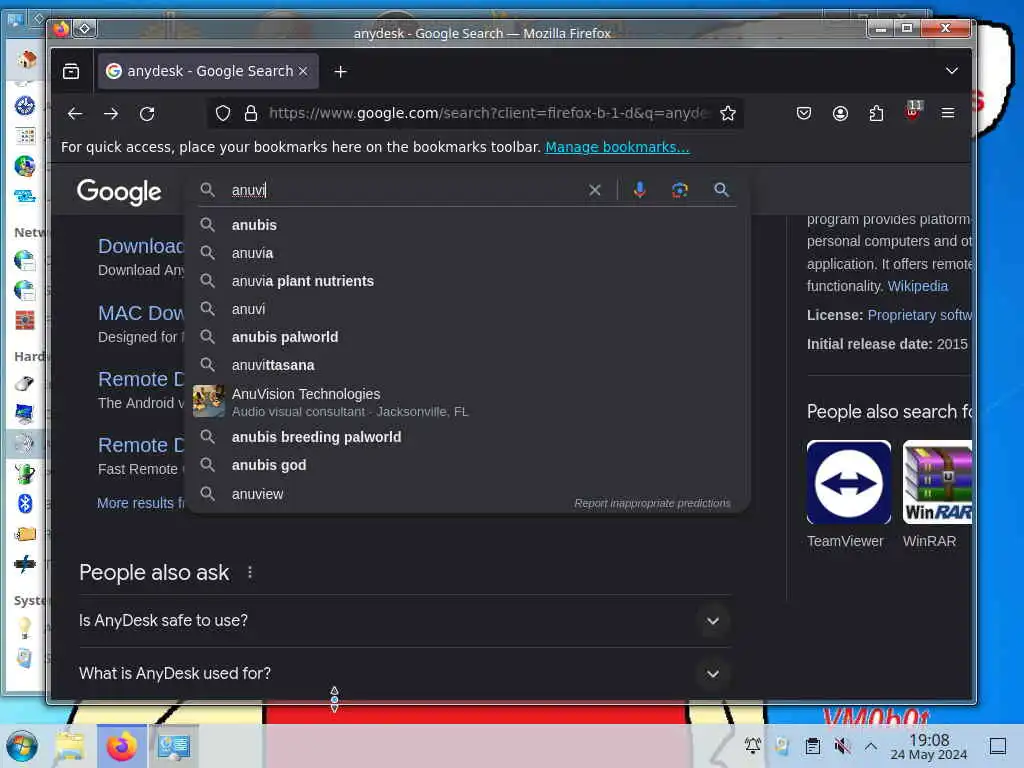Open a new tab with plus button
Screen dimensions: 1024x768
[x=340, y=71]
